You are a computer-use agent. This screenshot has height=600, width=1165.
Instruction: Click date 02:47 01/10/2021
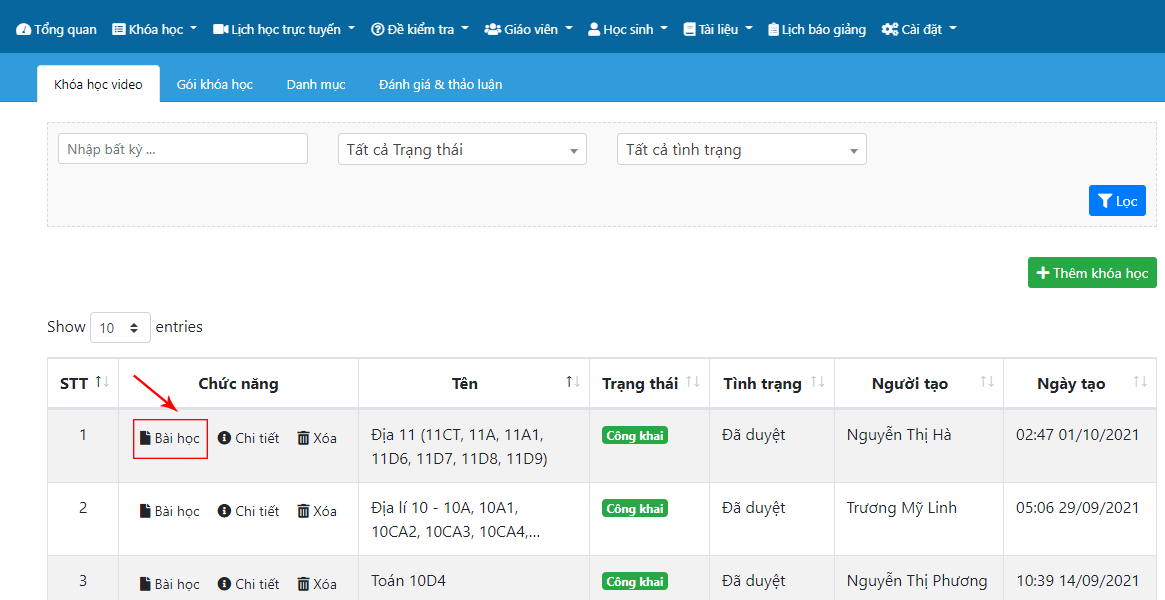[1077, 434]
